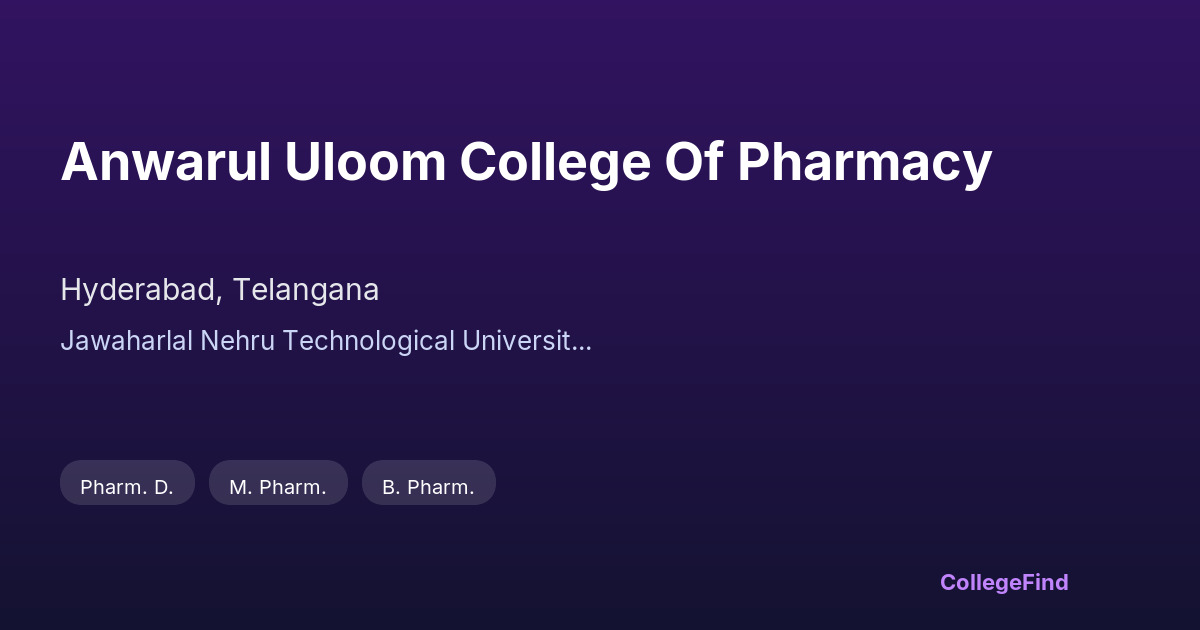Open the Jawaharlal Nehru Technological University line

pyautogui.click(x=325, y=341)
